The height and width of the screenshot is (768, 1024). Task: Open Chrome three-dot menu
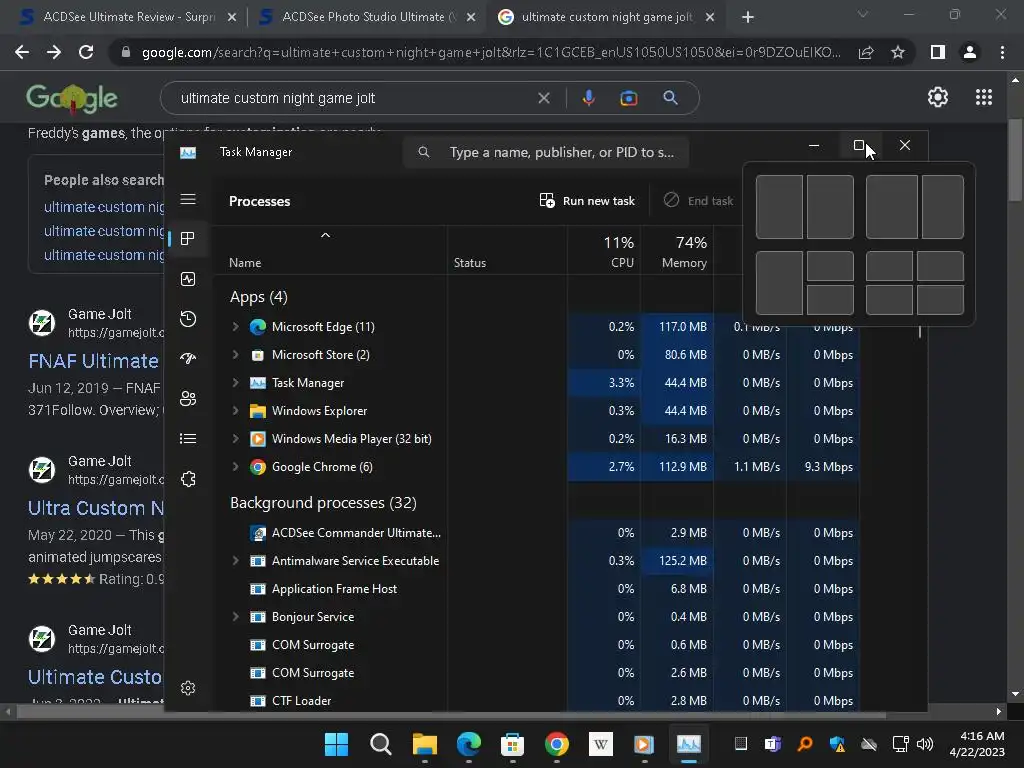[1002, 52]
